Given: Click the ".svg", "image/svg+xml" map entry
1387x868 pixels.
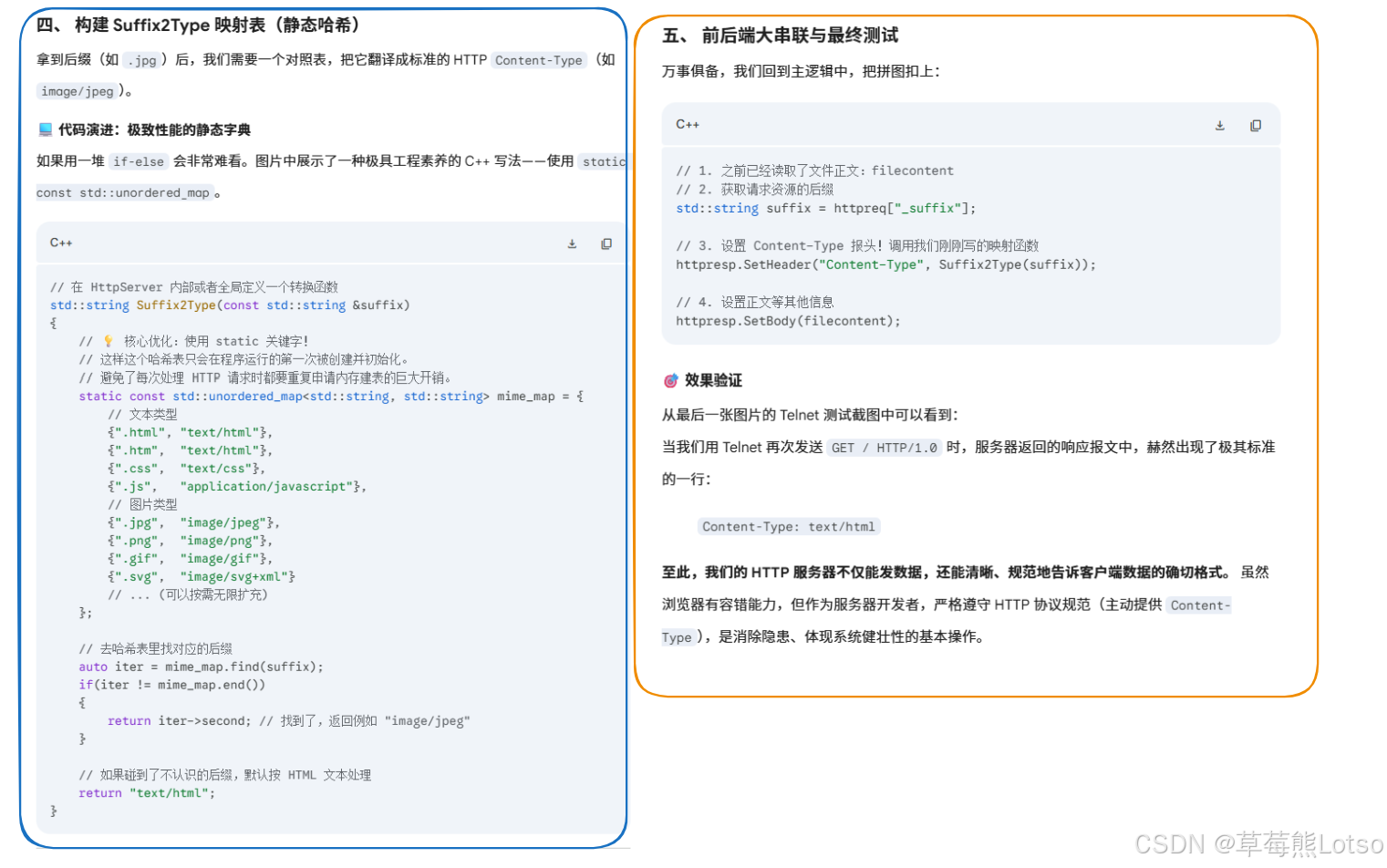Looking at the screenshot, I should coord(201,577).
